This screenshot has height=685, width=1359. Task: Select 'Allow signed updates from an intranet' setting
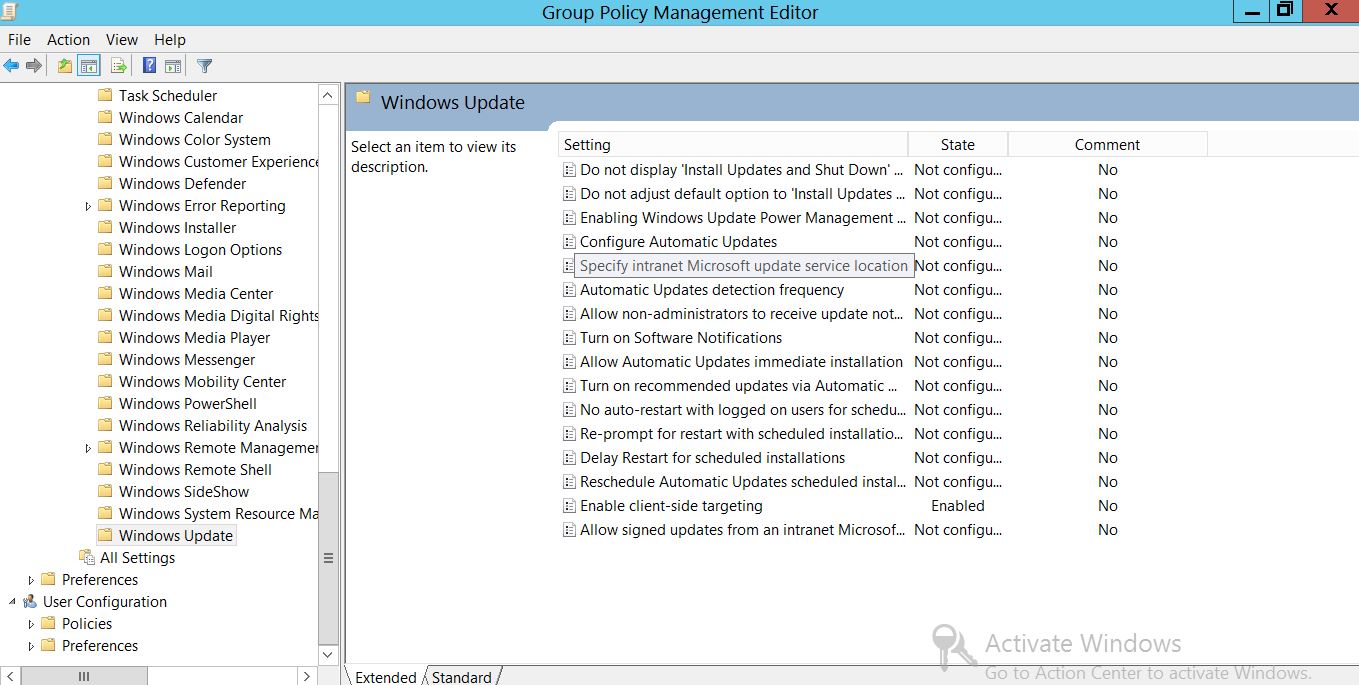click(743, 530)
